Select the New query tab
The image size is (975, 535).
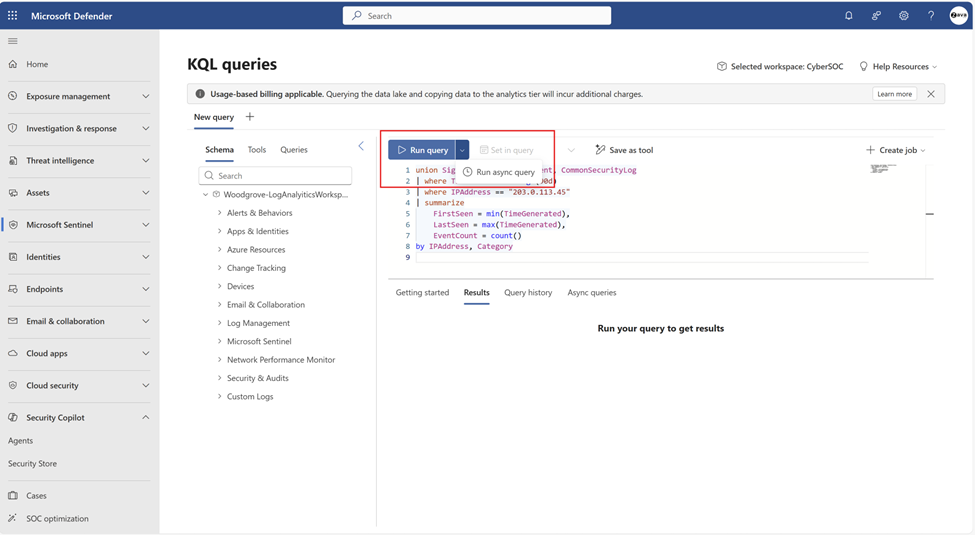point(213,117)
